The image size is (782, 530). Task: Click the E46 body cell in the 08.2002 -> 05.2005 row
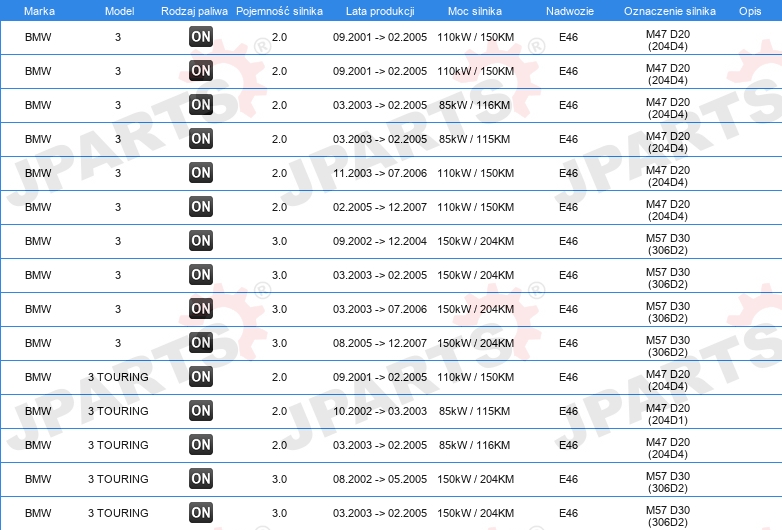click(x=569, y=479)
